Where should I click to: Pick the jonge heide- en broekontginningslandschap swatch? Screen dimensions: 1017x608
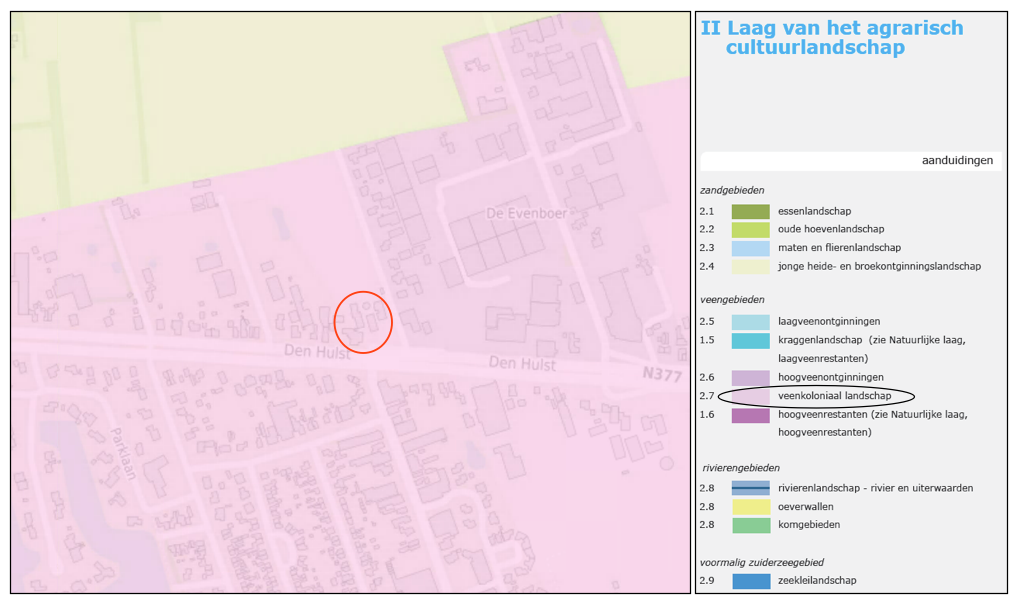click(x=750, y=266)
